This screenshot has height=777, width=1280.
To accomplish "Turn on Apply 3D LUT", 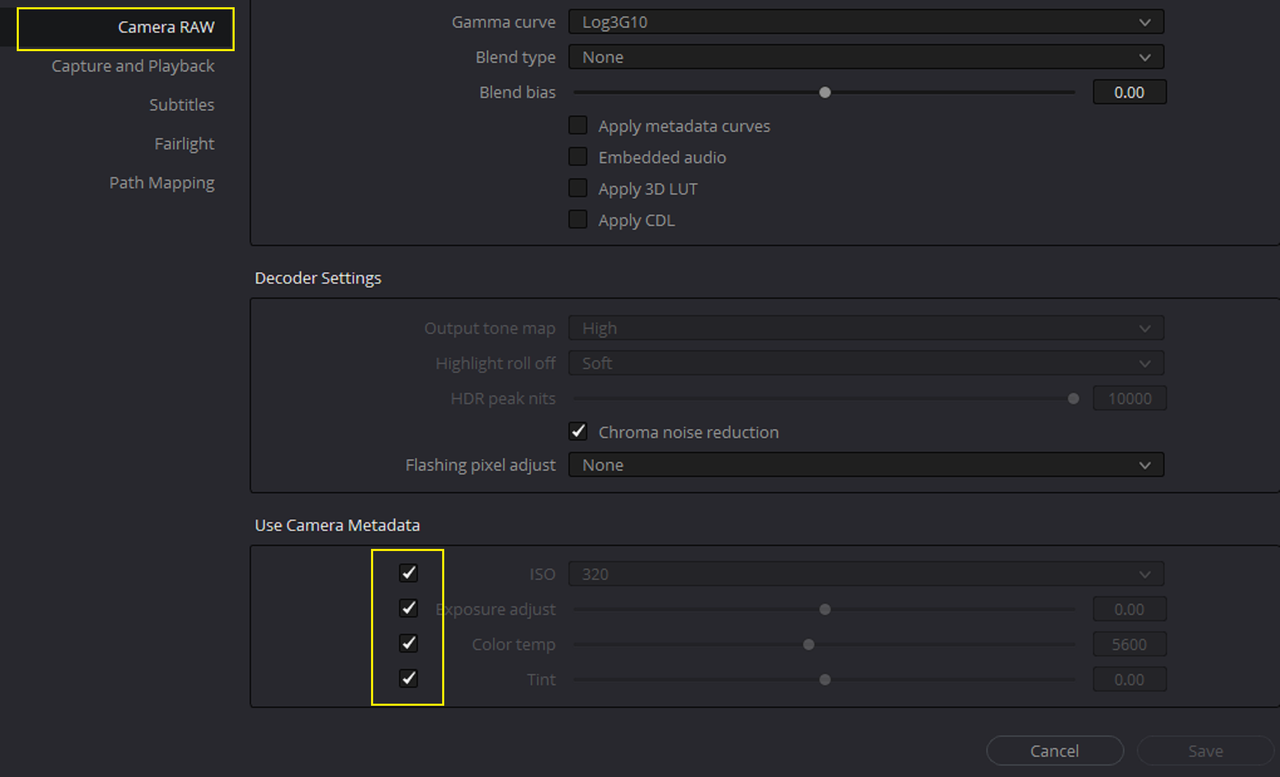I will tap(578, 188).
